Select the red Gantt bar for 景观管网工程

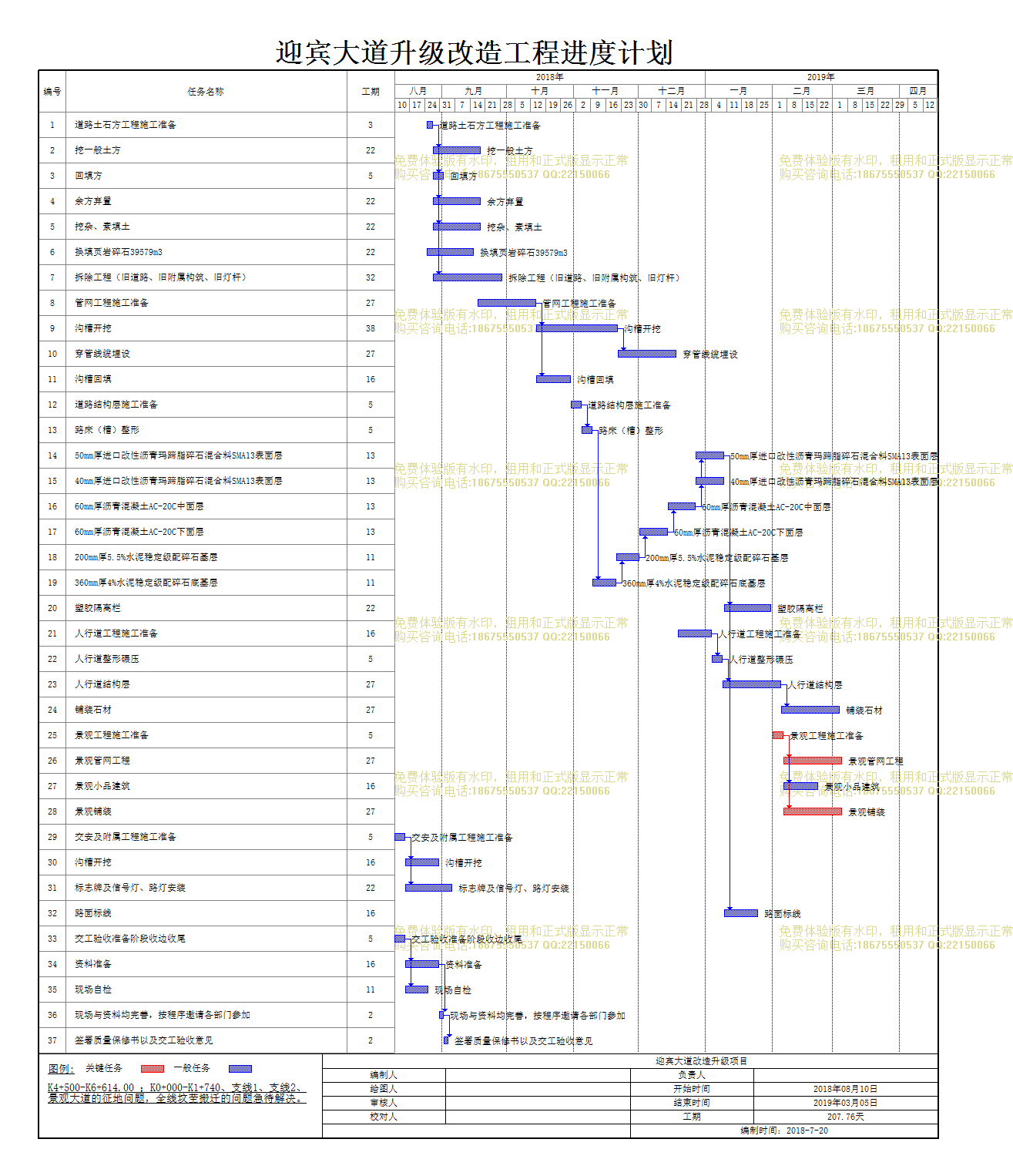pos(813,761)
